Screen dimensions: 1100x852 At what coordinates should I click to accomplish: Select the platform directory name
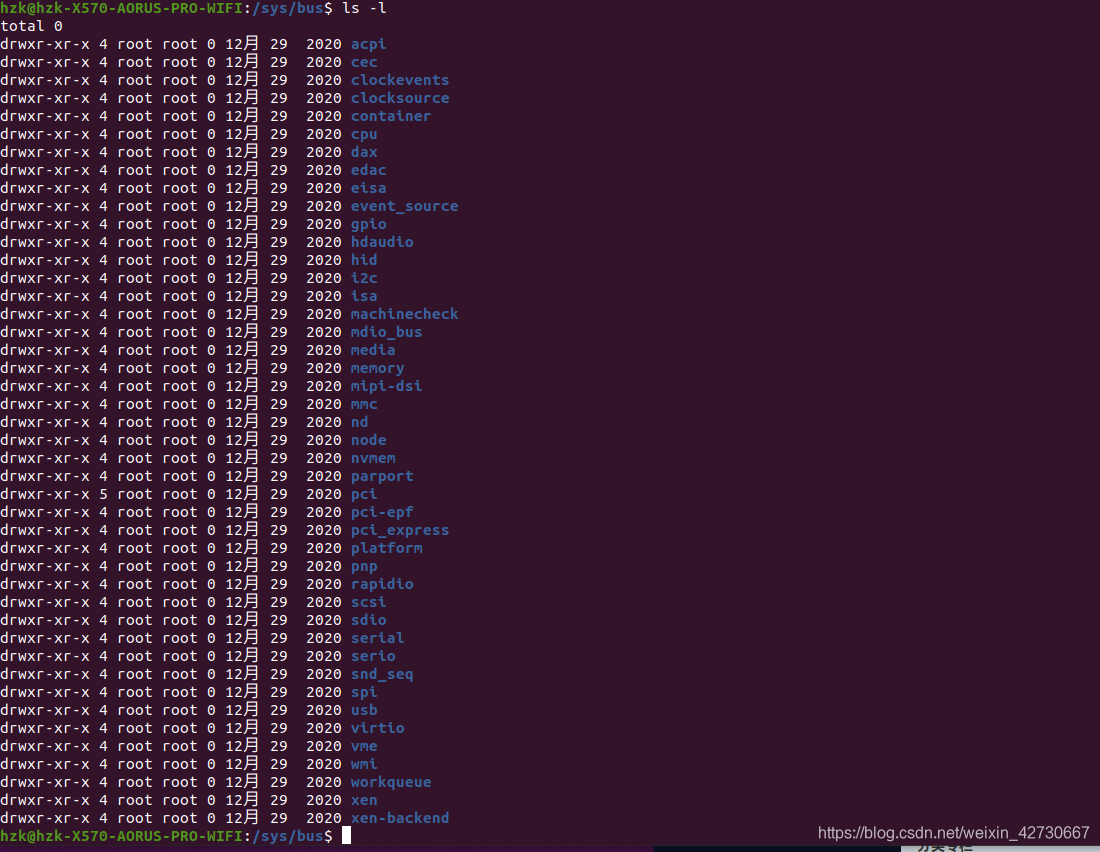tap(386, 547)
